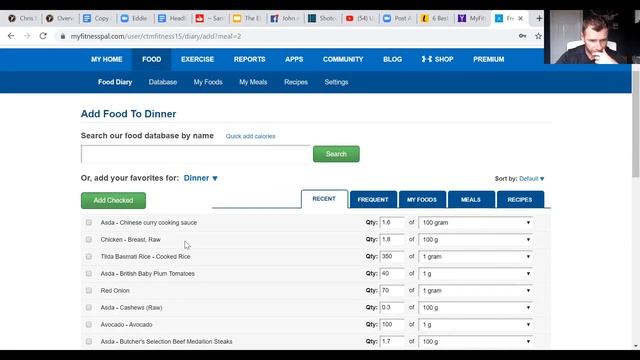Open the Sort by Default dropdown
The height and width of the screenshot is (360, 640).
point(531,179)
